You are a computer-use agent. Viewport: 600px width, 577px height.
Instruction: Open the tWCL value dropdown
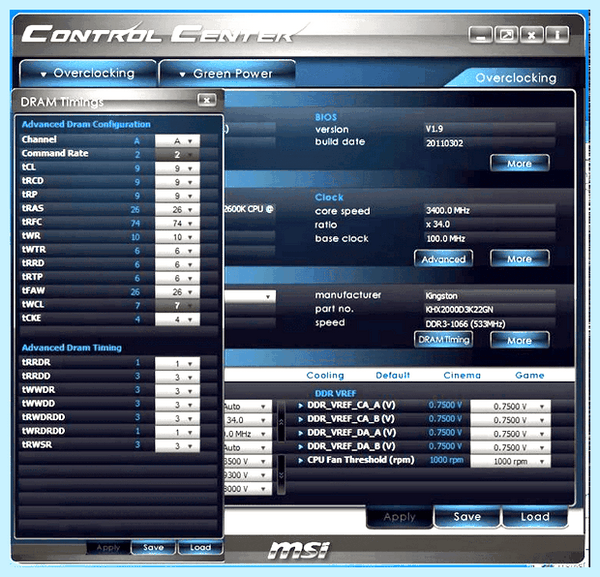177,306
